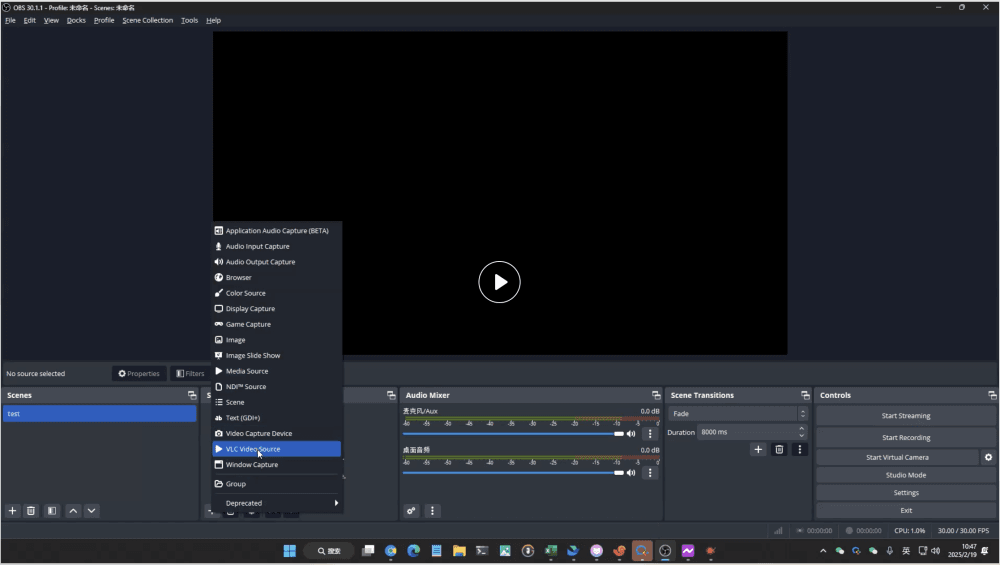Open the Profile menu
Image resolution: width=1000 pixels, height=565 pixels.
[x=104, y=20]
